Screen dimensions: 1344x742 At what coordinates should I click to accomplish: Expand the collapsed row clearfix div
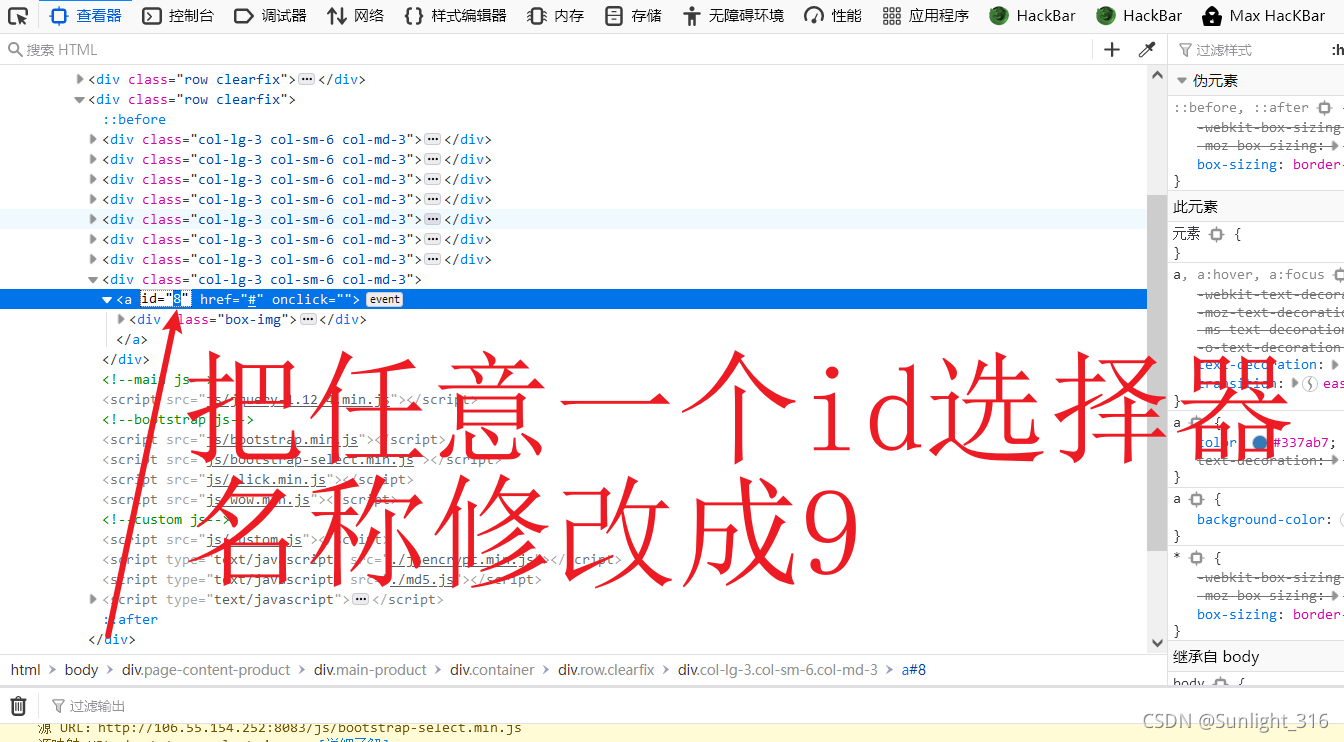(x=80, y=79)
